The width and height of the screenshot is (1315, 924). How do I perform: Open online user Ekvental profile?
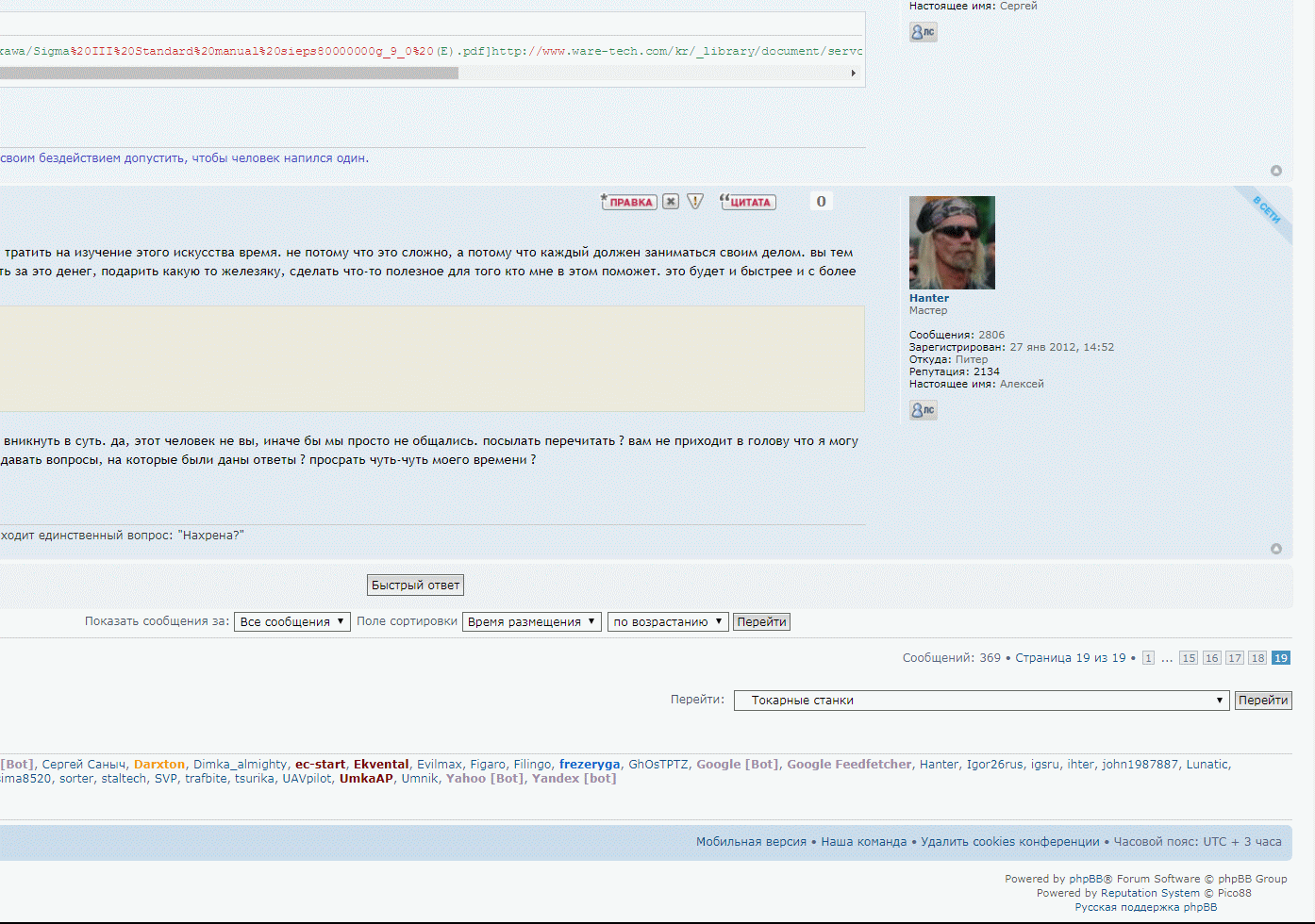pyautogui.click(x=381, y=765)
